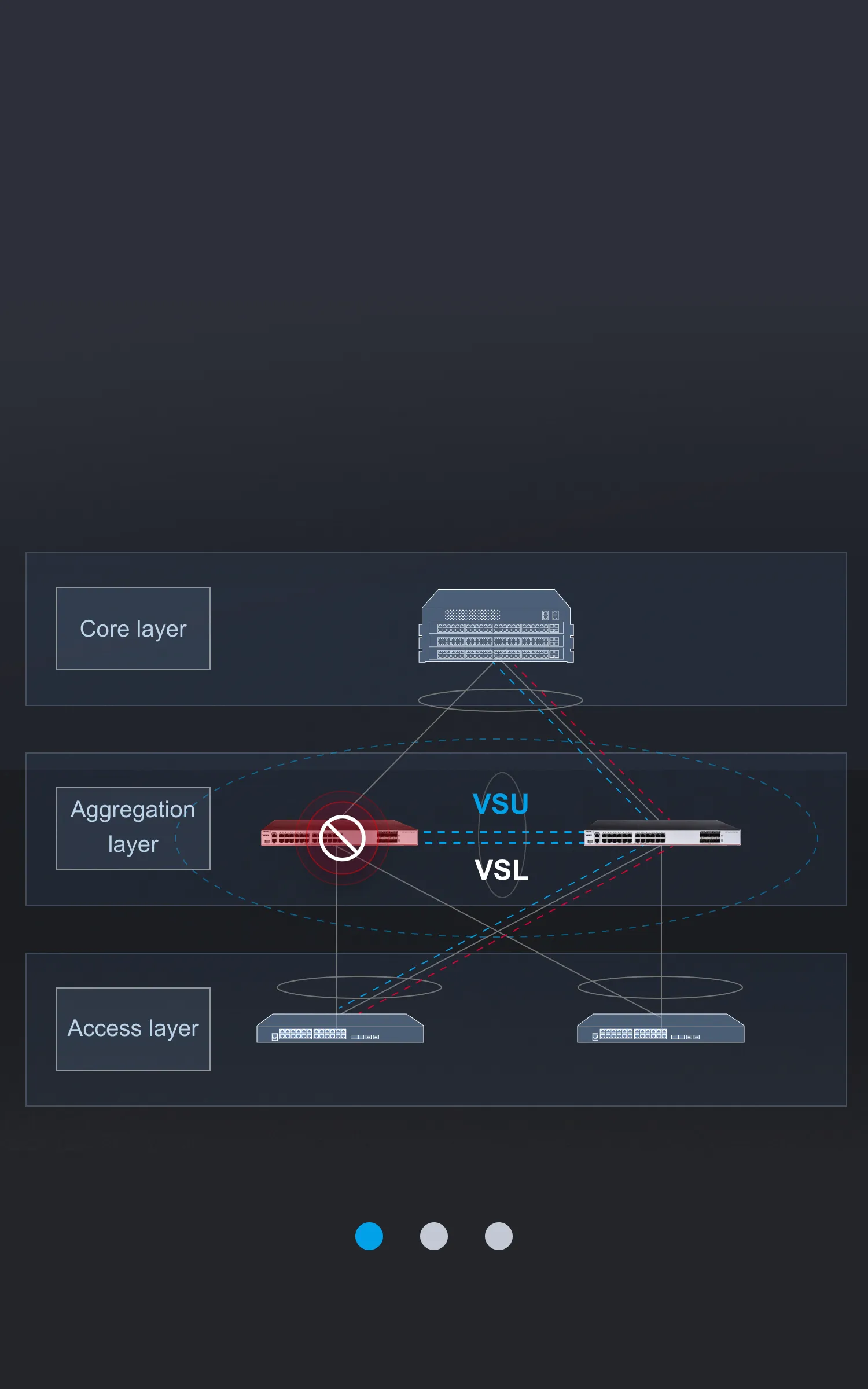The width and height of the screenshot is (868, 1389).
Task: Click the ellipse above left access switch
Action: pyautogui.click(x=359, y=987)
